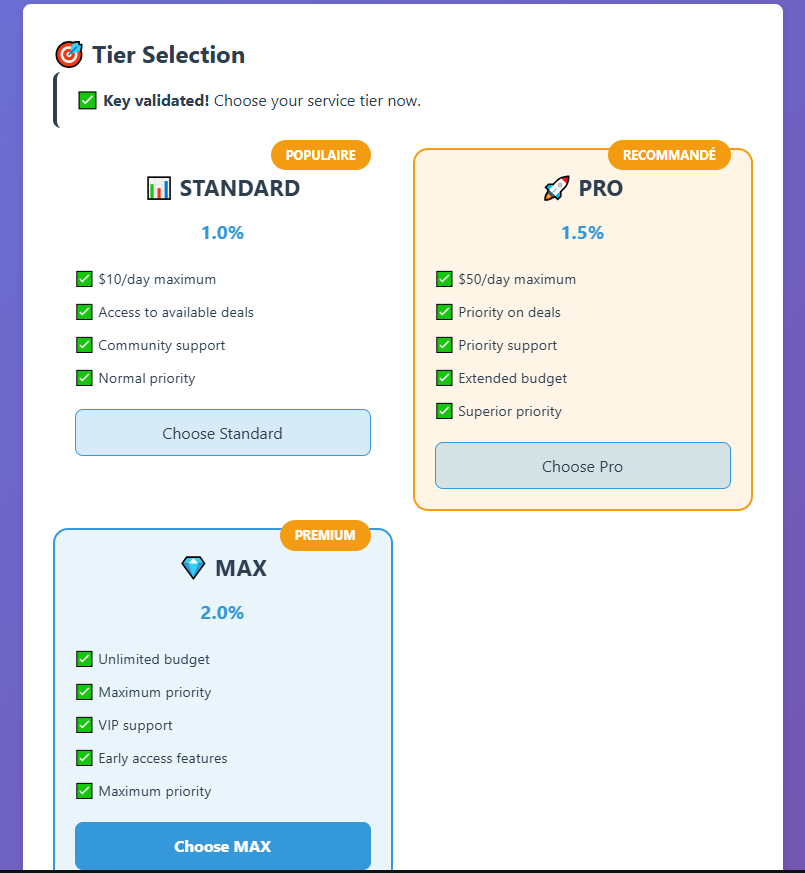Click the checkmark icon beside Extended budget
The image size is (805, 873).
444,378
